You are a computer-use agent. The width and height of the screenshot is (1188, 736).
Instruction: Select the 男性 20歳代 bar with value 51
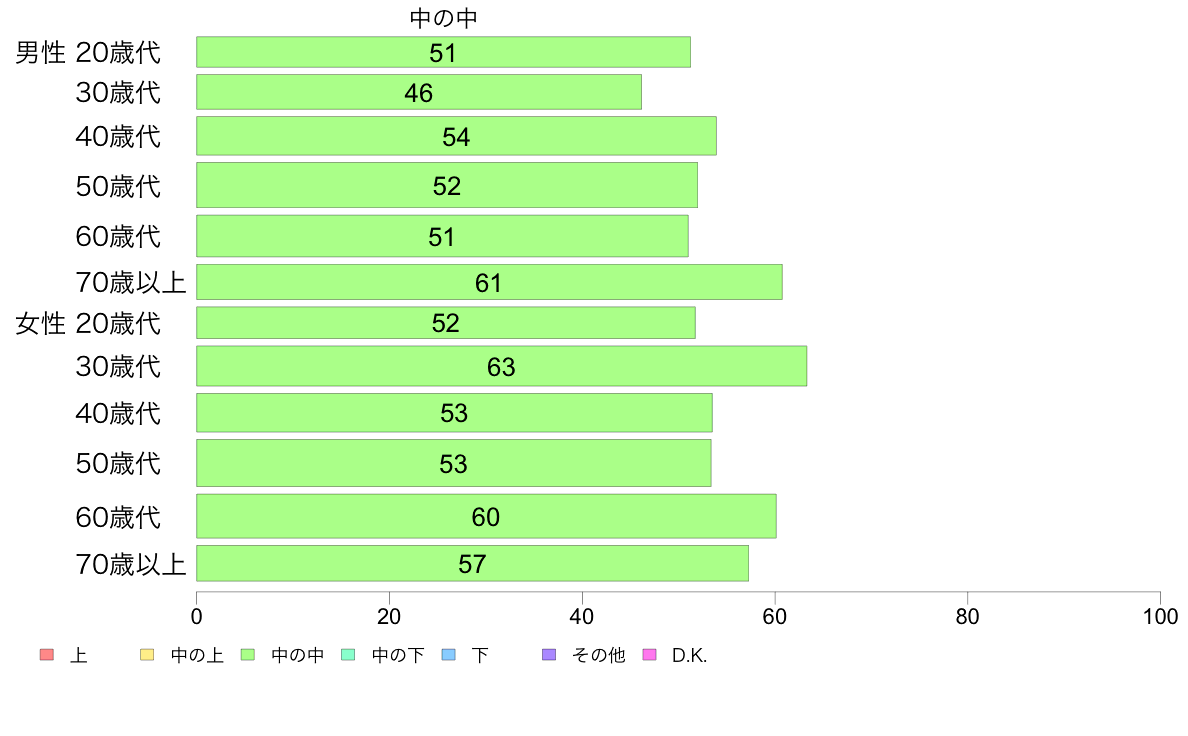[x=443, y=52]
